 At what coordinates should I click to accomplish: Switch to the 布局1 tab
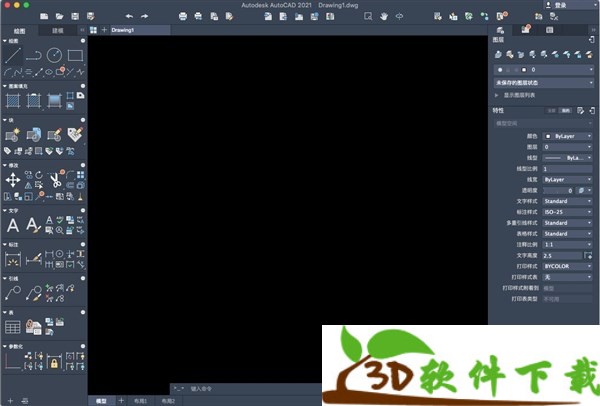tap(140, 401)
